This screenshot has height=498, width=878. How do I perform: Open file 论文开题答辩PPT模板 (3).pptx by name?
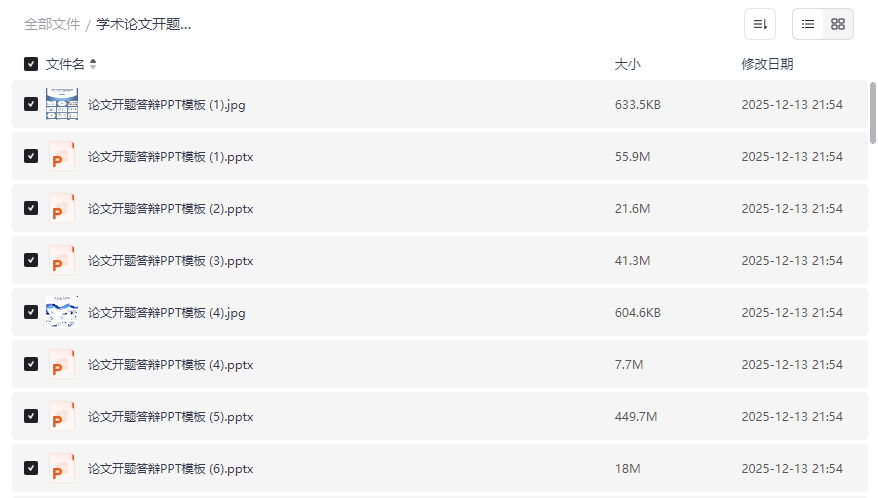coord(170,261)
